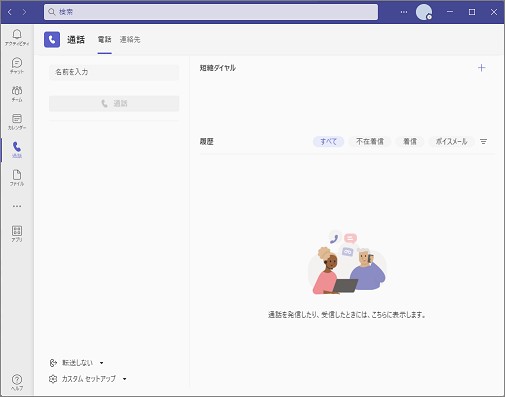This screenshot has width=505, height=397.
Task: Click the search magnifier icon
Action: tap(52, 12)
